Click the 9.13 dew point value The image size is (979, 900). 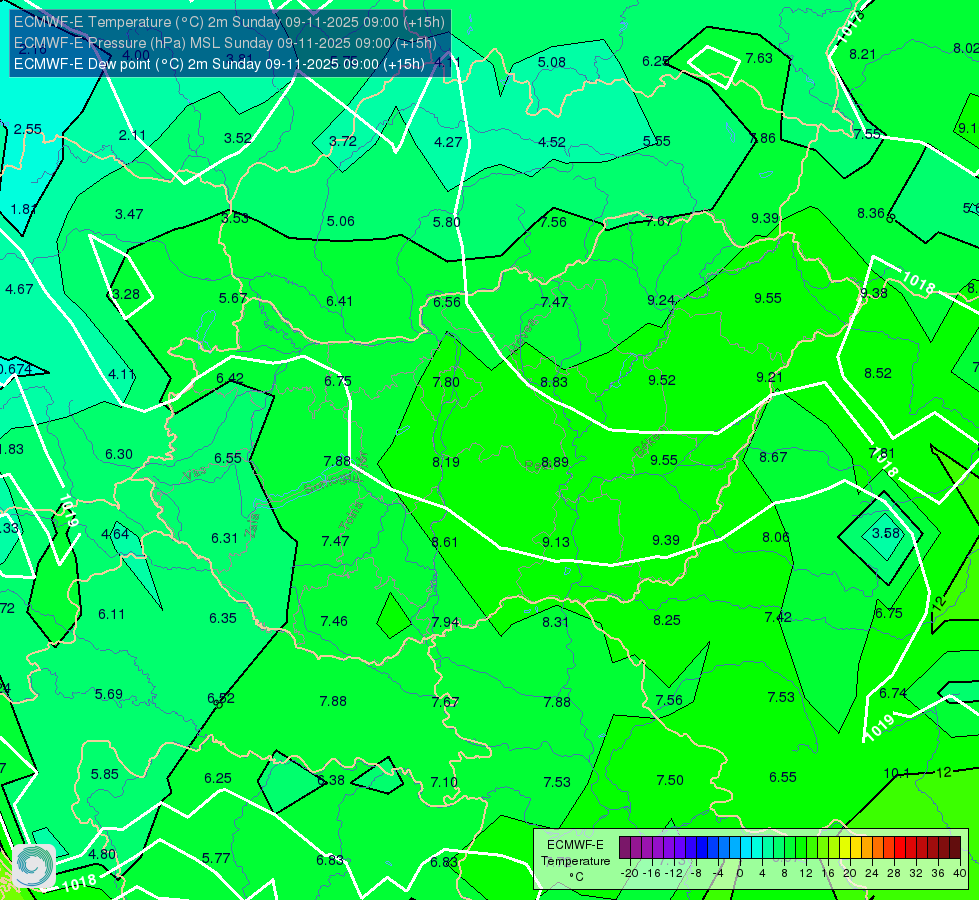(556, 542)
